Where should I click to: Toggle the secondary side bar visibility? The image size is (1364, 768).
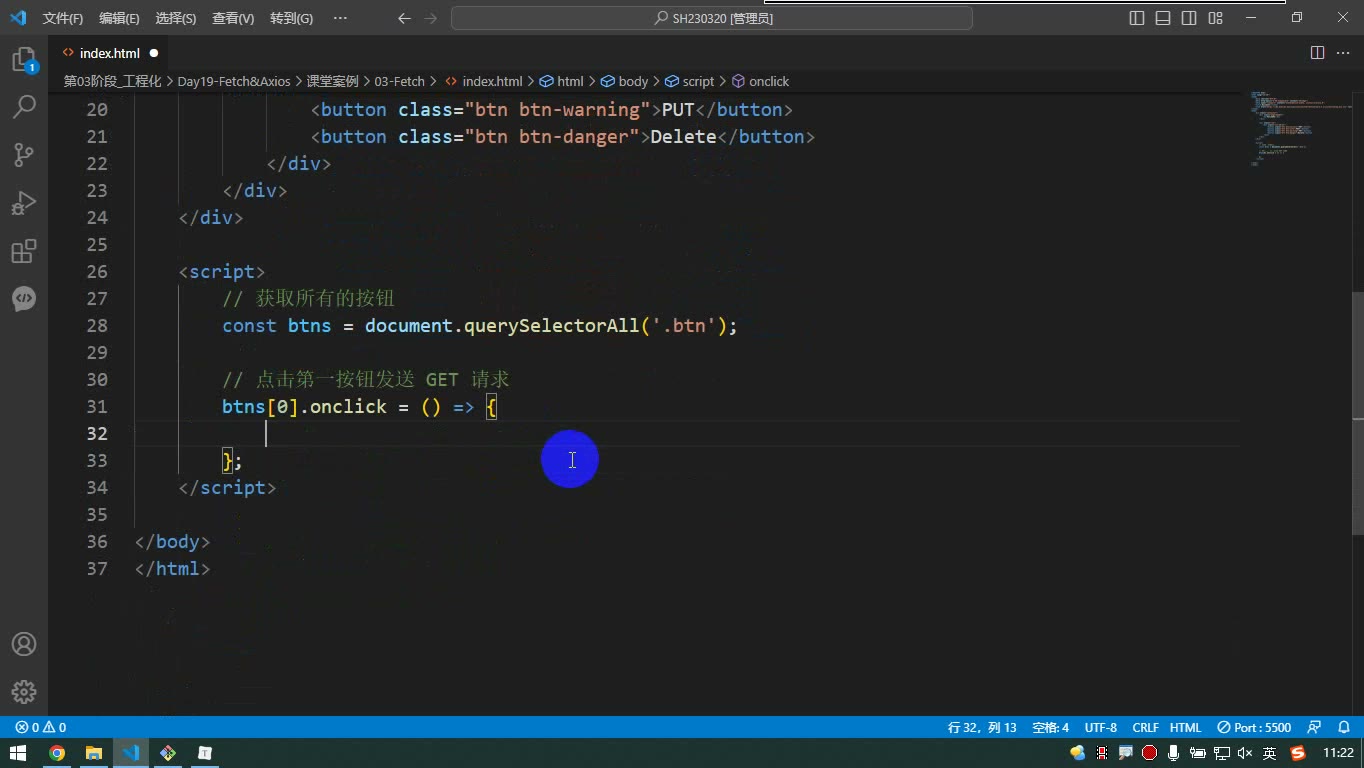(1189, 18)
